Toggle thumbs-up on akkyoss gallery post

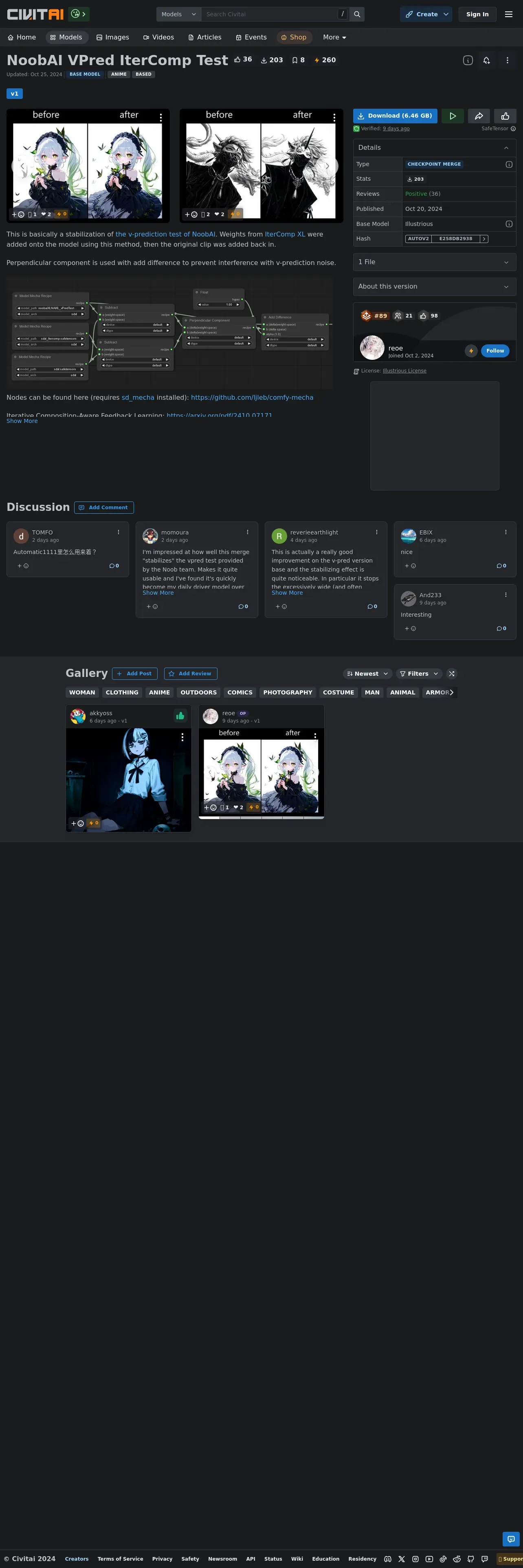point(180,716)
